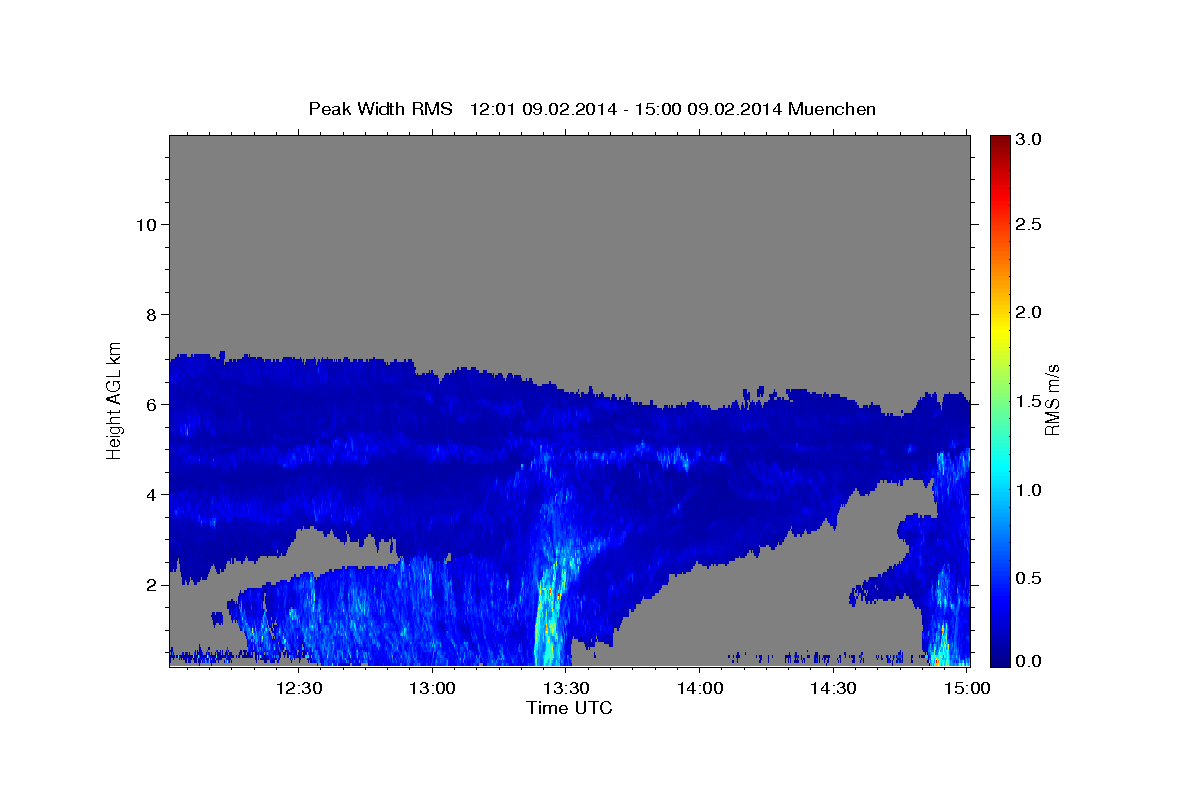Click the colorbar value 1.5
1200x800 pixels.
tap(1031, 401)
